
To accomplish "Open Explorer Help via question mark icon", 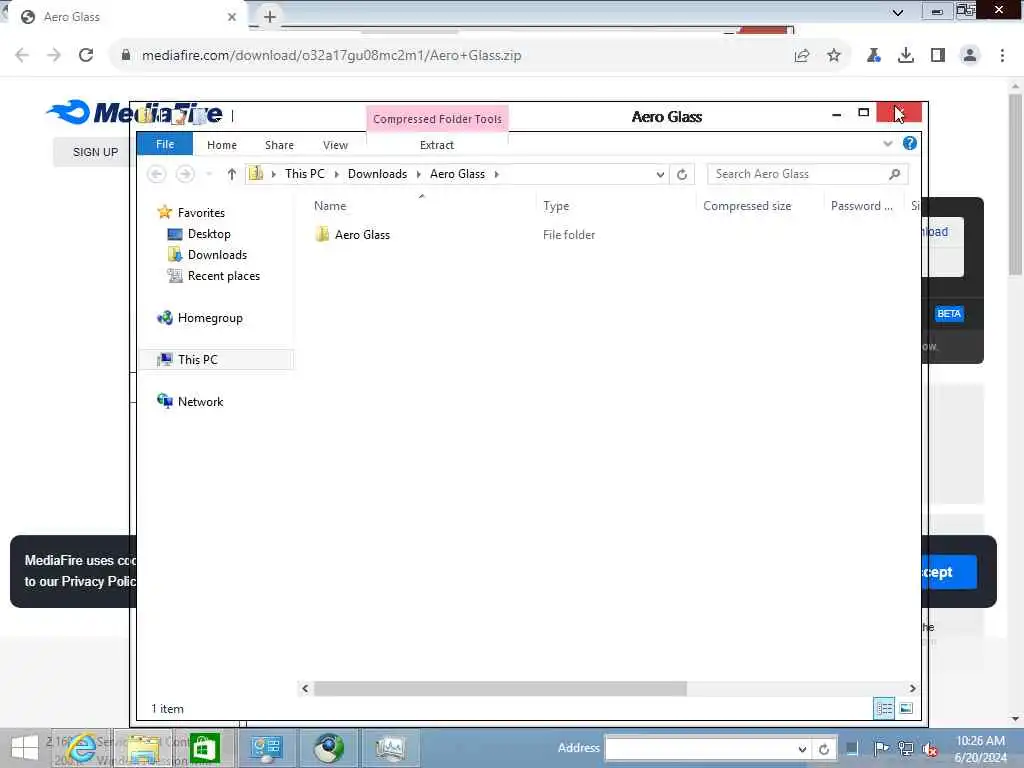I will tap(909, 143).
